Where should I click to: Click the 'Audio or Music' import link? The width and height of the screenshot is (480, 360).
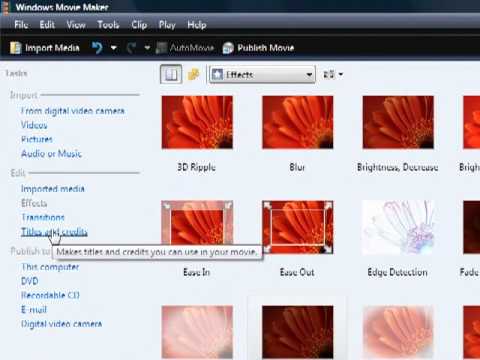pos(51,154)
